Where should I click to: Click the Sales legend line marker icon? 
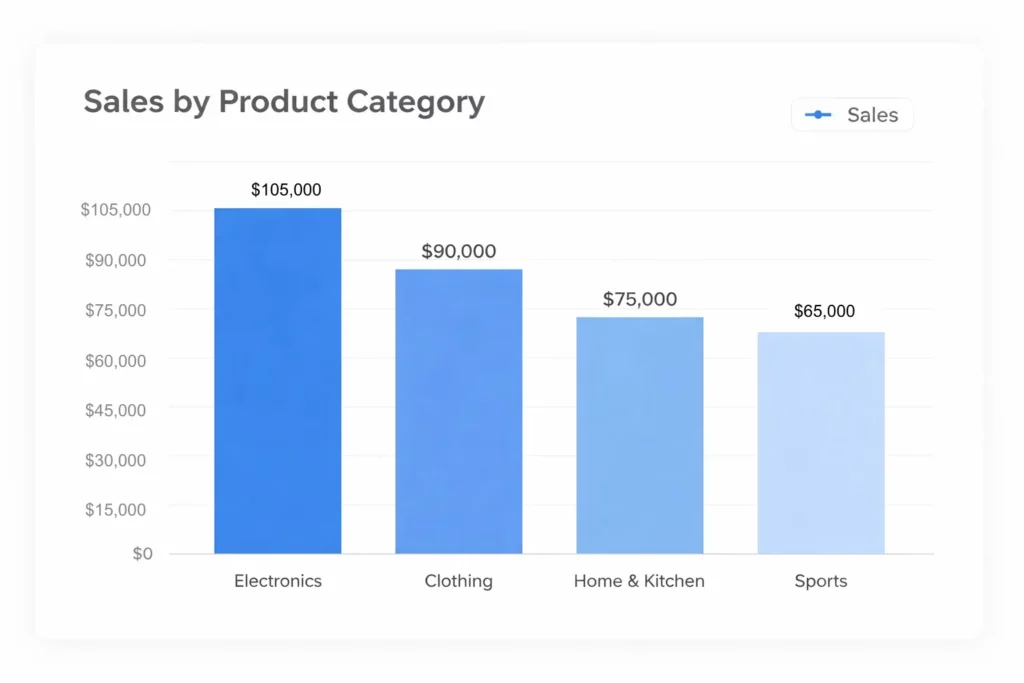[818, 115]
